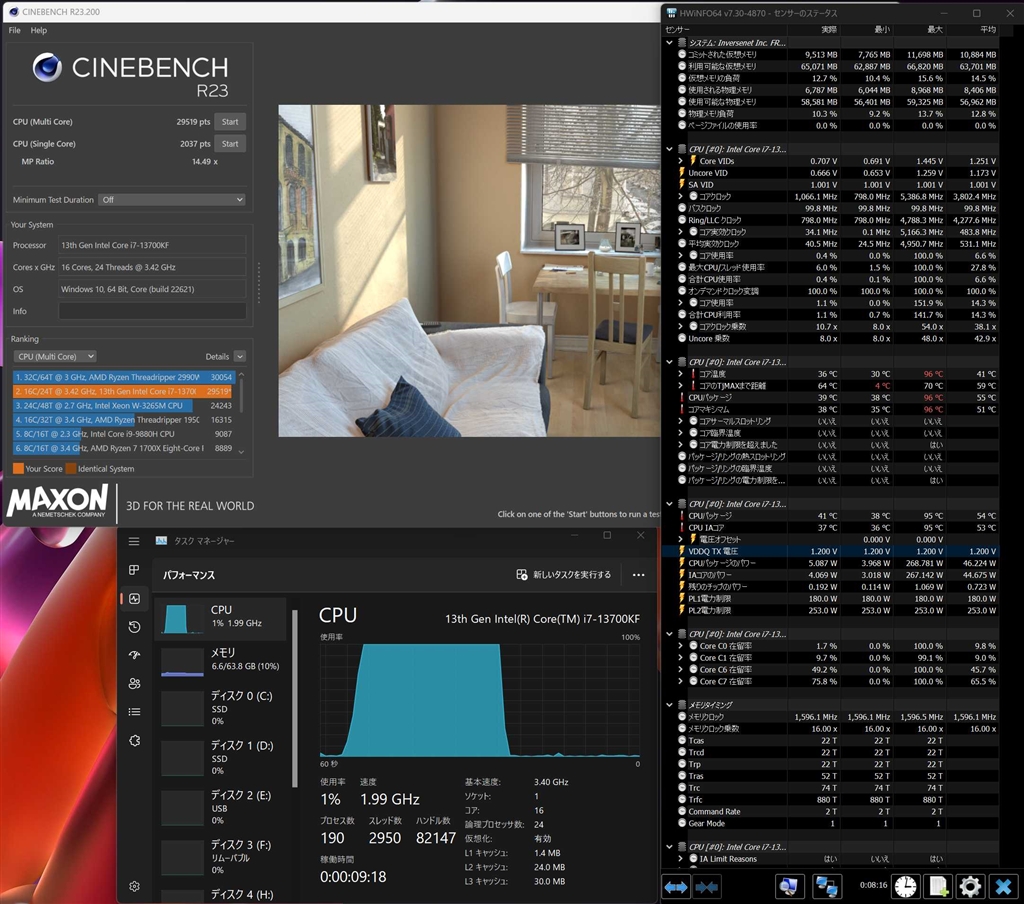Viewport: 1024px width, 904px height.
Task: Open ranking Details dropdown arrow
Action: pyautogui.click(x=240, y=357)
